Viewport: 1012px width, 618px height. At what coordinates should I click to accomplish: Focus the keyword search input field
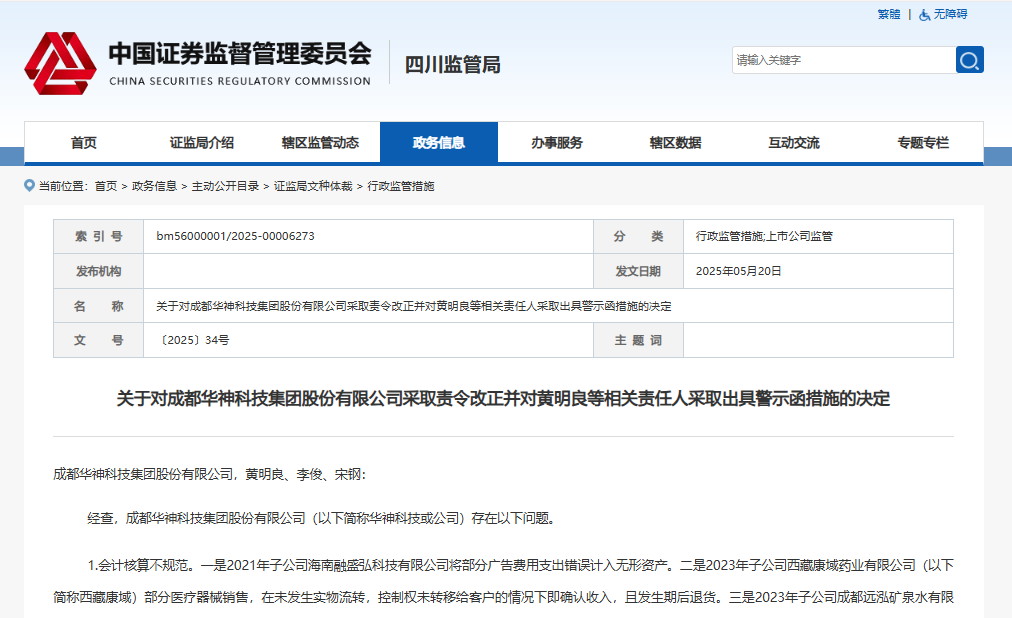842,60
